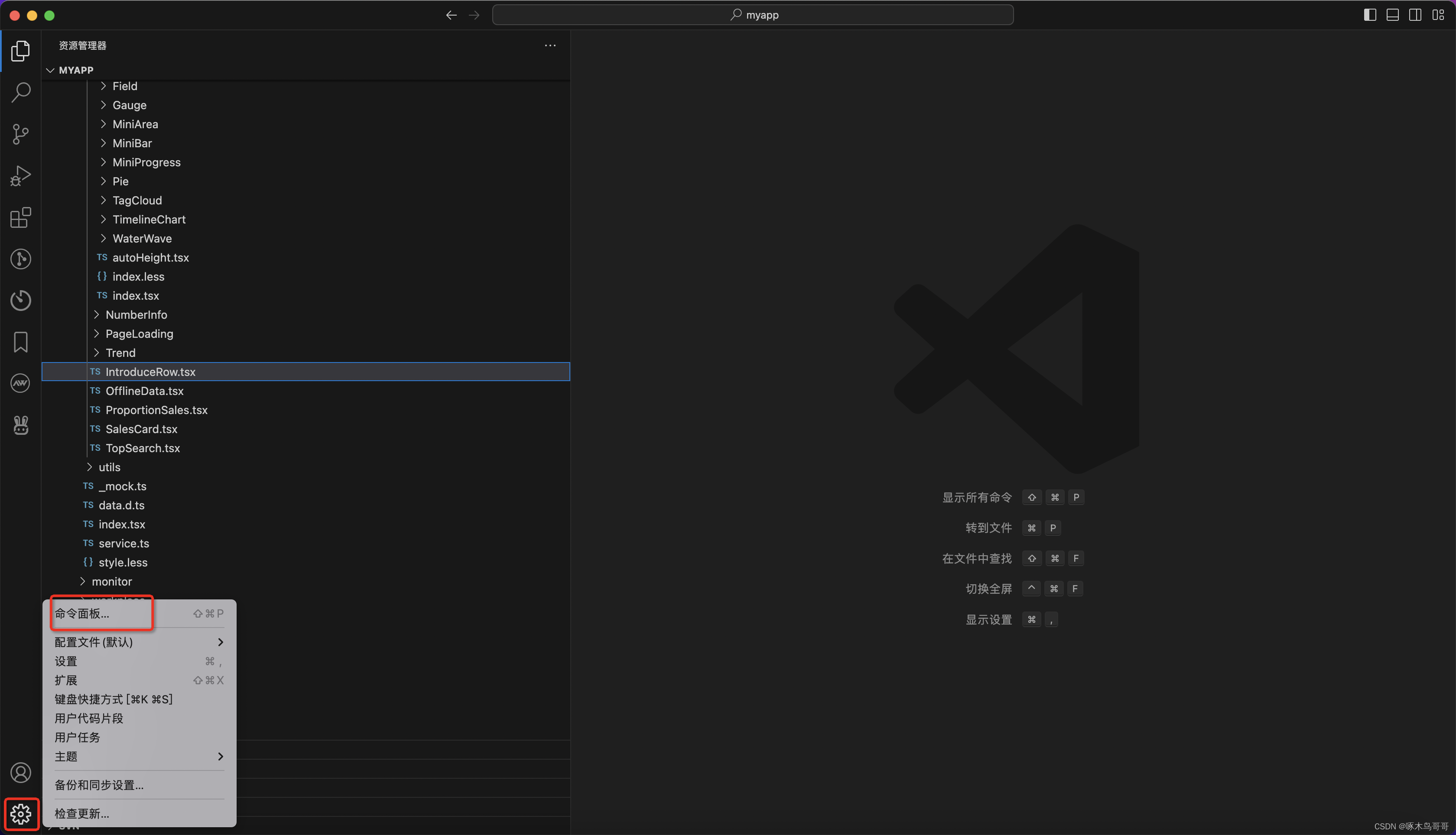
Task: Select 用户代码片段 menu item
Action: pos(140,718)
